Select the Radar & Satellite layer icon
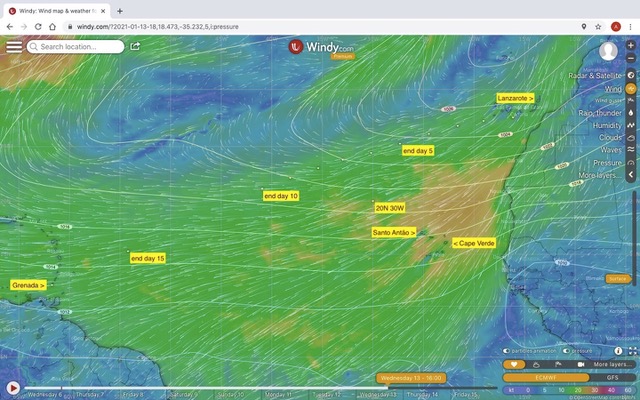 pyautogui.click(x=631, y=75)
